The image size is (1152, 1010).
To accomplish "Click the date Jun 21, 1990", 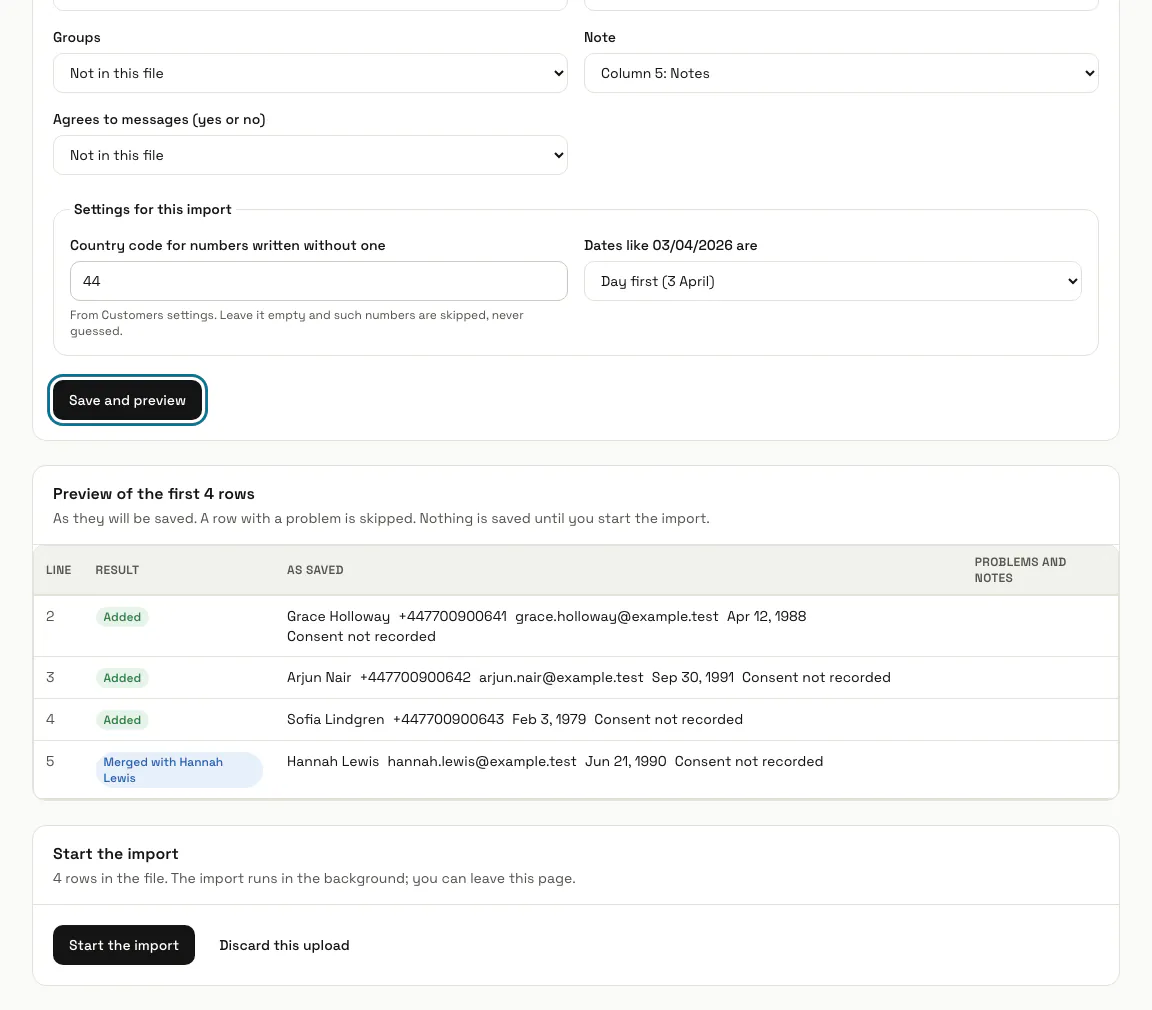I will tap(625, 761).
